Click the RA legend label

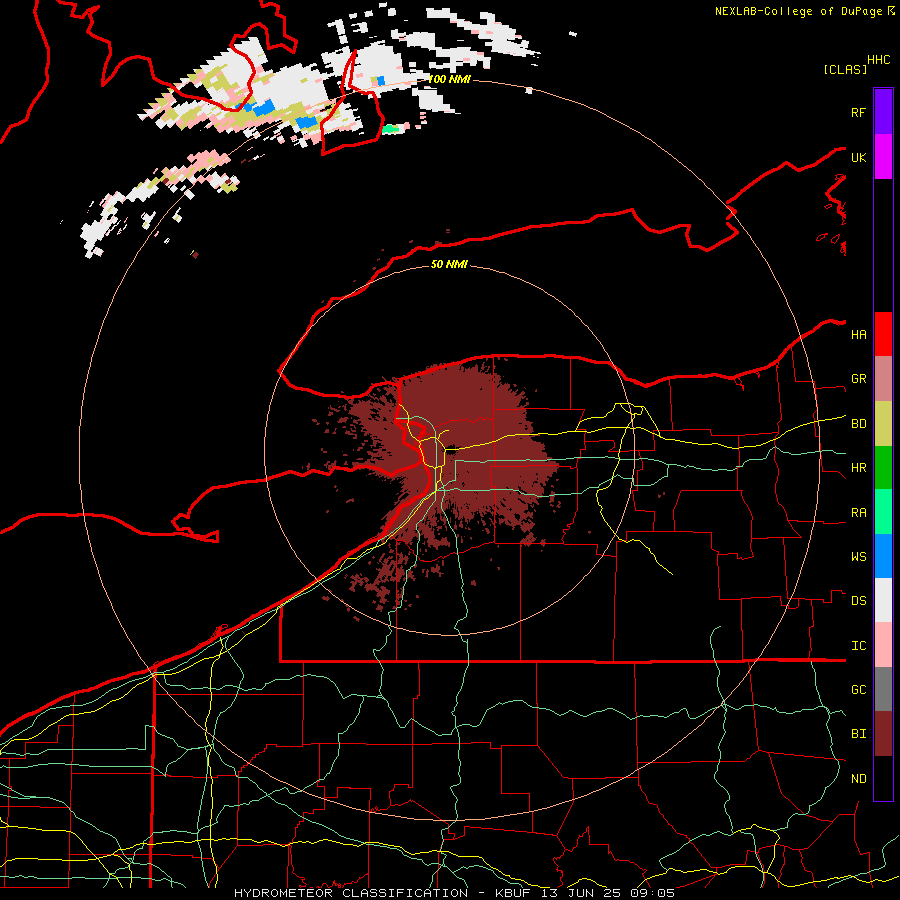(859, 513)
